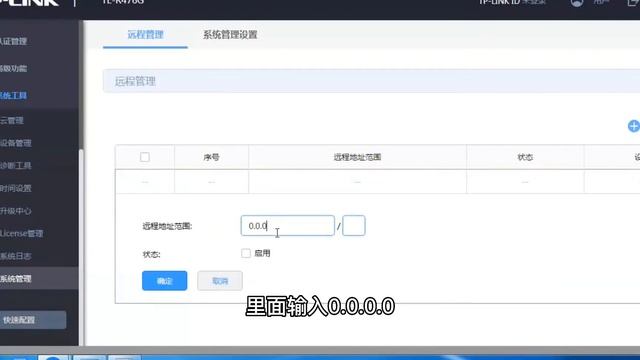Viewport: 640px width, 360px height.
Task: Open 高级功能 in the sidebar
Action: coord(13,69)
